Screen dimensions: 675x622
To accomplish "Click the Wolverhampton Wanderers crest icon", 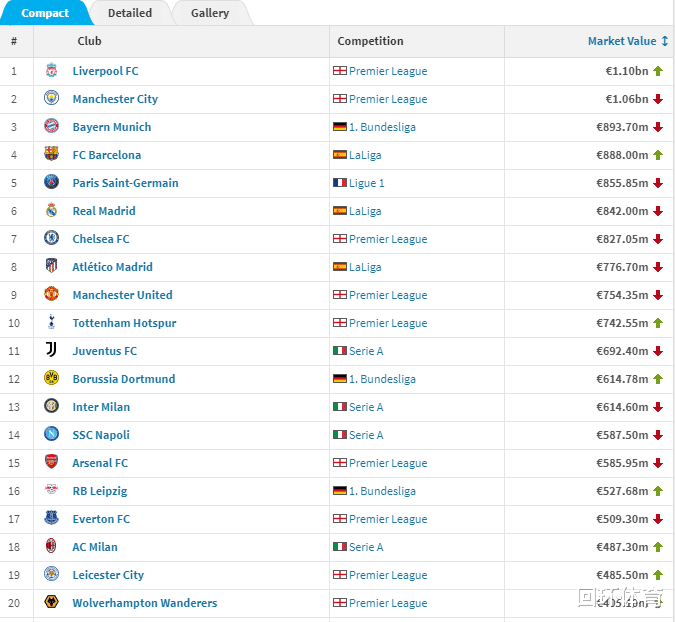I will [x=51, y=603].
